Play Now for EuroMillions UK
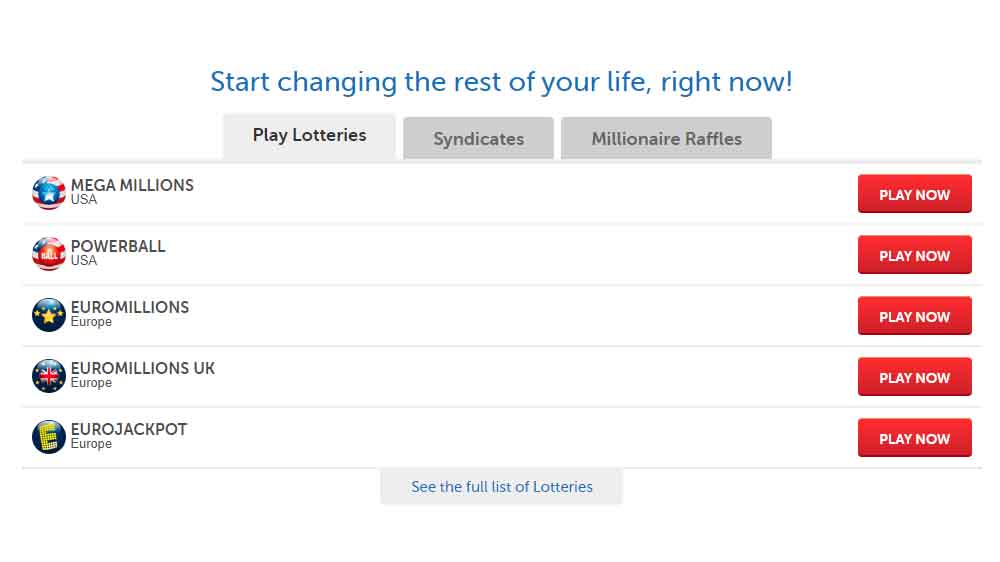 915,377
